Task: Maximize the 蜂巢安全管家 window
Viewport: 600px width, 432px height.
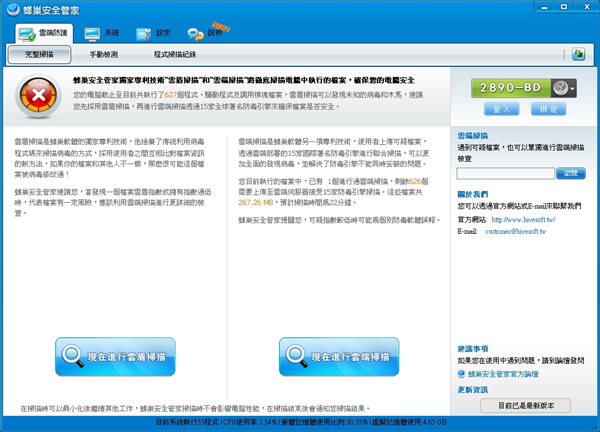Action: (564, 7)
